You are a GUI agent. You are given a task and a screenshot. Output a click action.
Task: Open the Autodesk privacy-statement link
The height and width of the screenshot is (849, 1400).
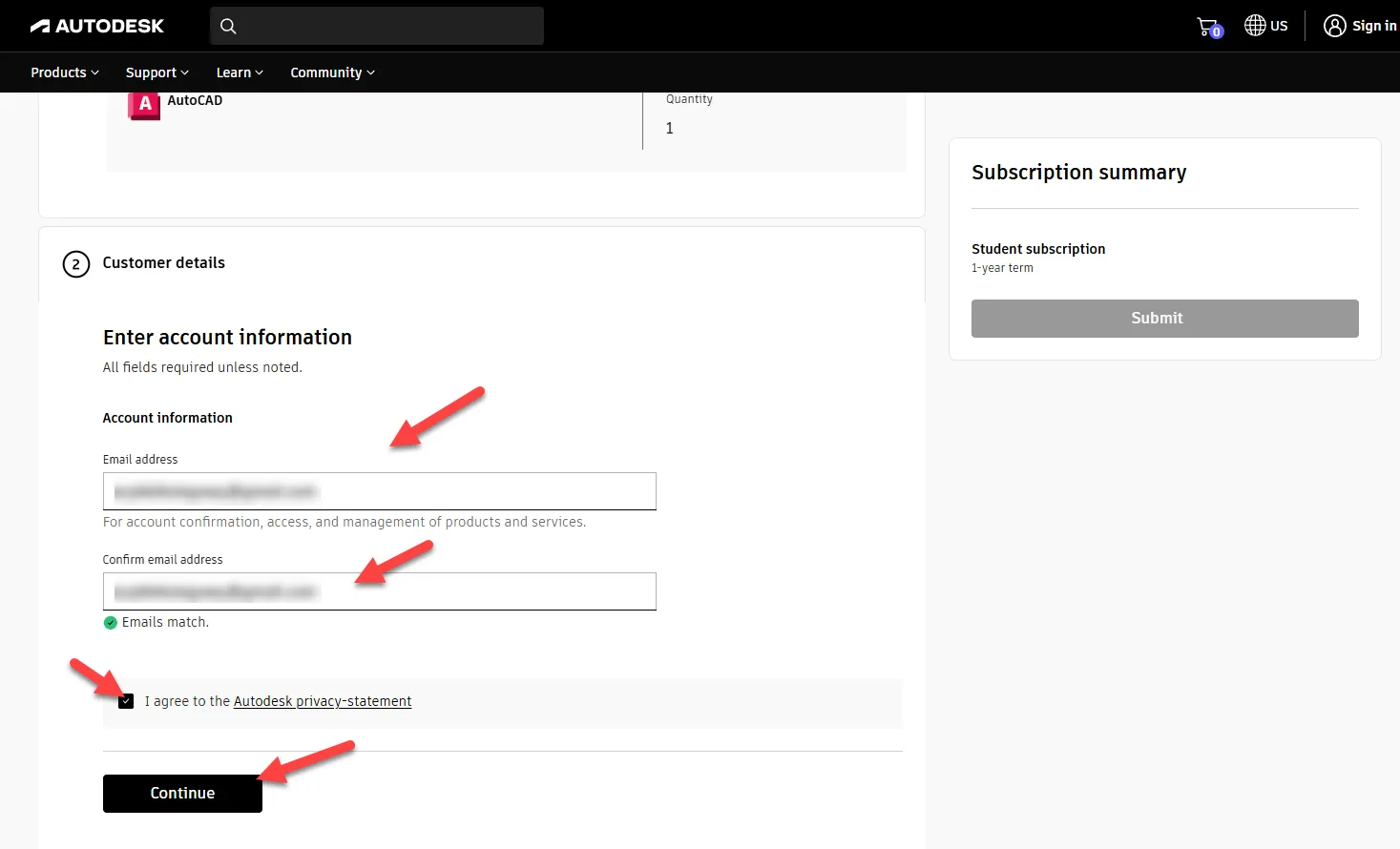(322, 700)
